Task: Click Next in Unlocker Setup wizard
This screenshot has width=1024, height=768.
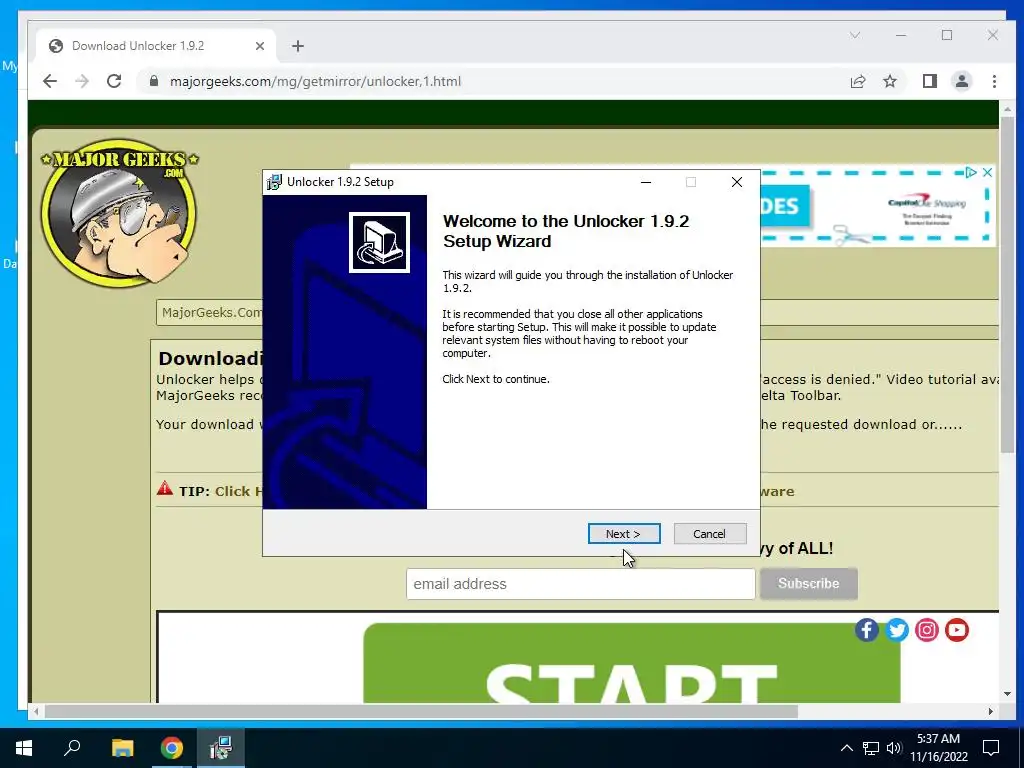Action: point(624,534)
